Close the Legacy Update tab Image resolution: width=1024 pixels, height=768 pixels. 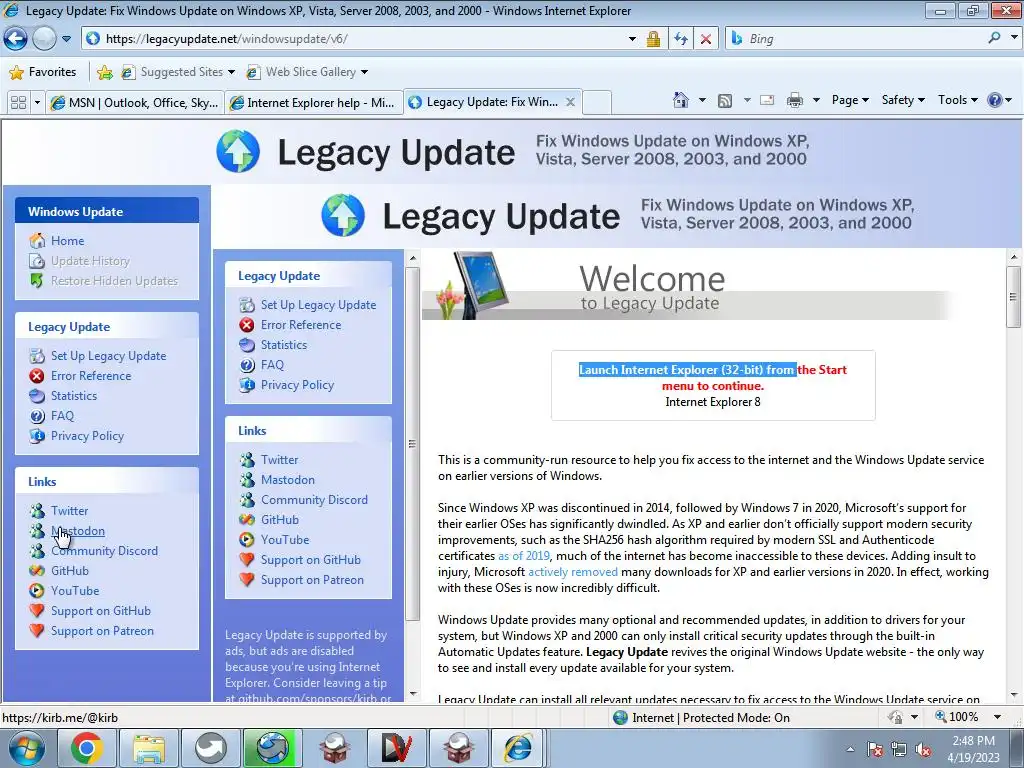570,102
